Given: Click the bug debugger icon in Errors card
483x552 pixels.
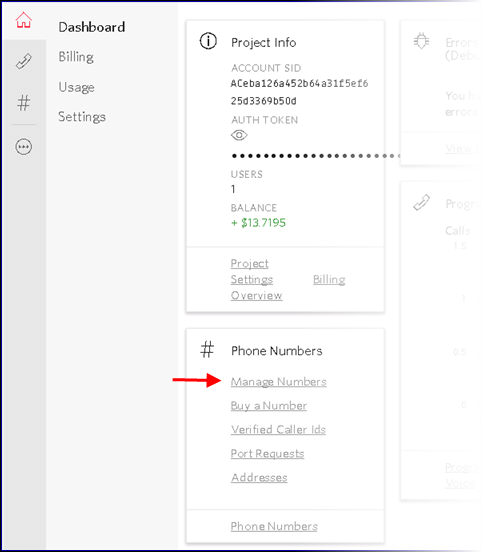Looking at the screenshot, I should click(421, 41).
